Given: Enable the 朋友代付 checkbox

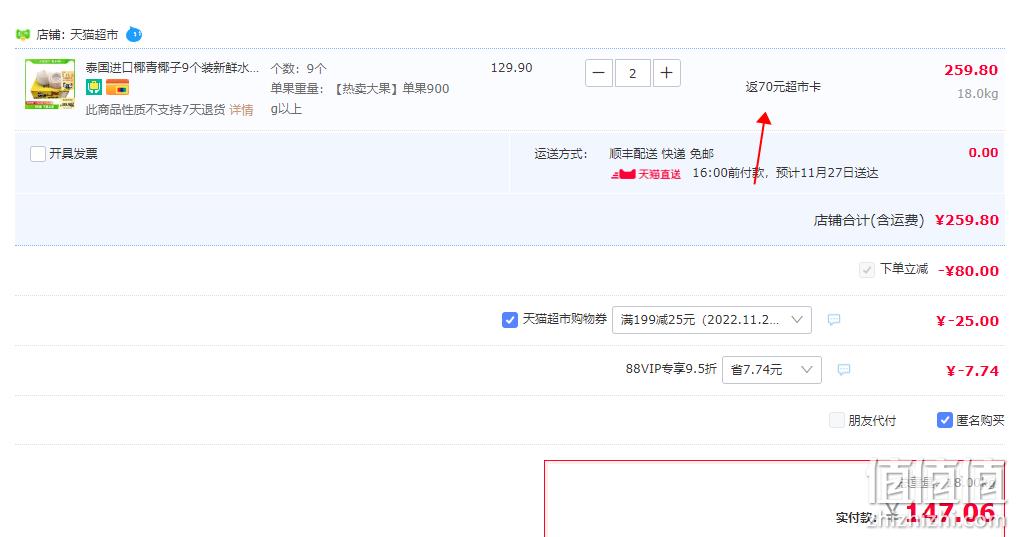Looking at the screenshot, I should tap(837, 420).
